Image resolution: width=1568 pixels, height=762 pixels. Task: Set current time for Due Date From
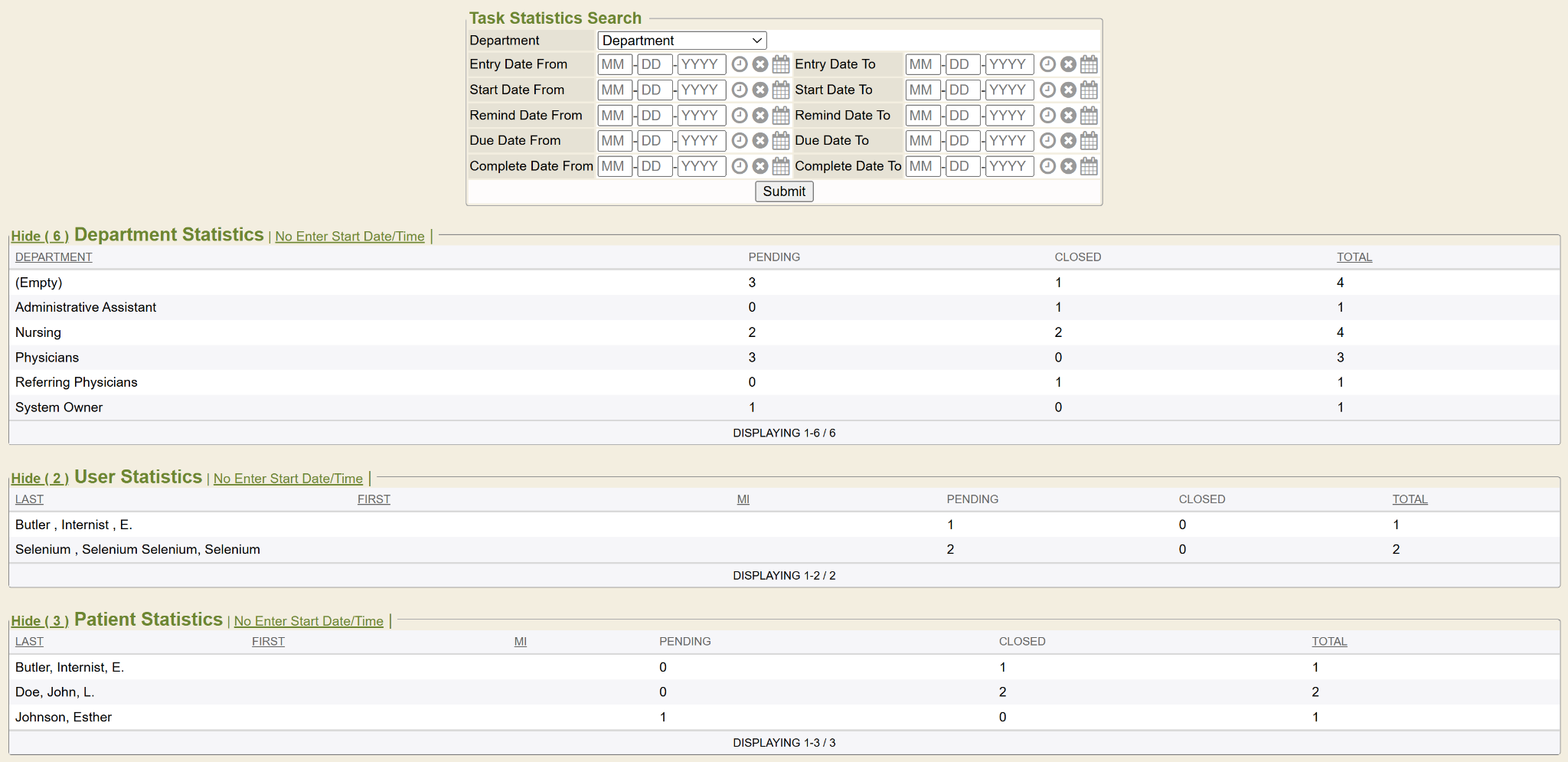click(739, 141)
